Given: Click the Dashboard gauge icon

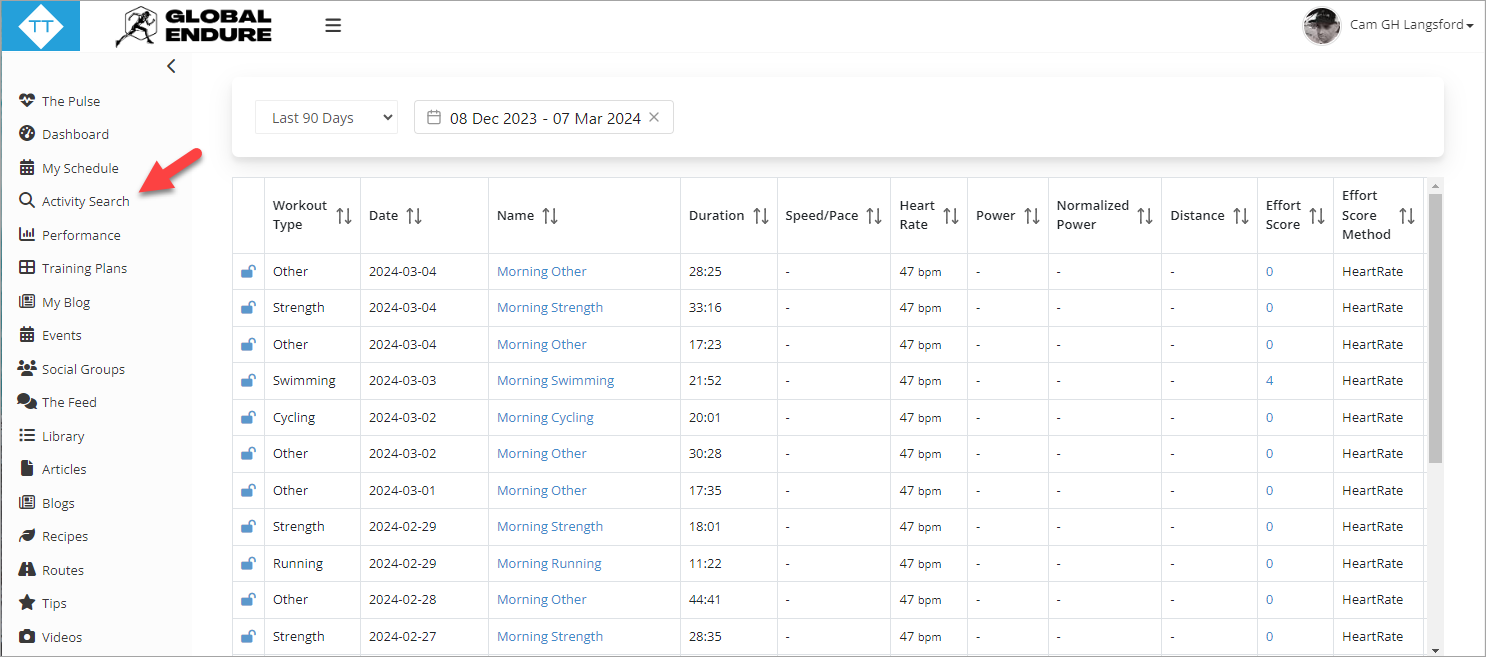Looking at the screenshot, I should [27, 134].
